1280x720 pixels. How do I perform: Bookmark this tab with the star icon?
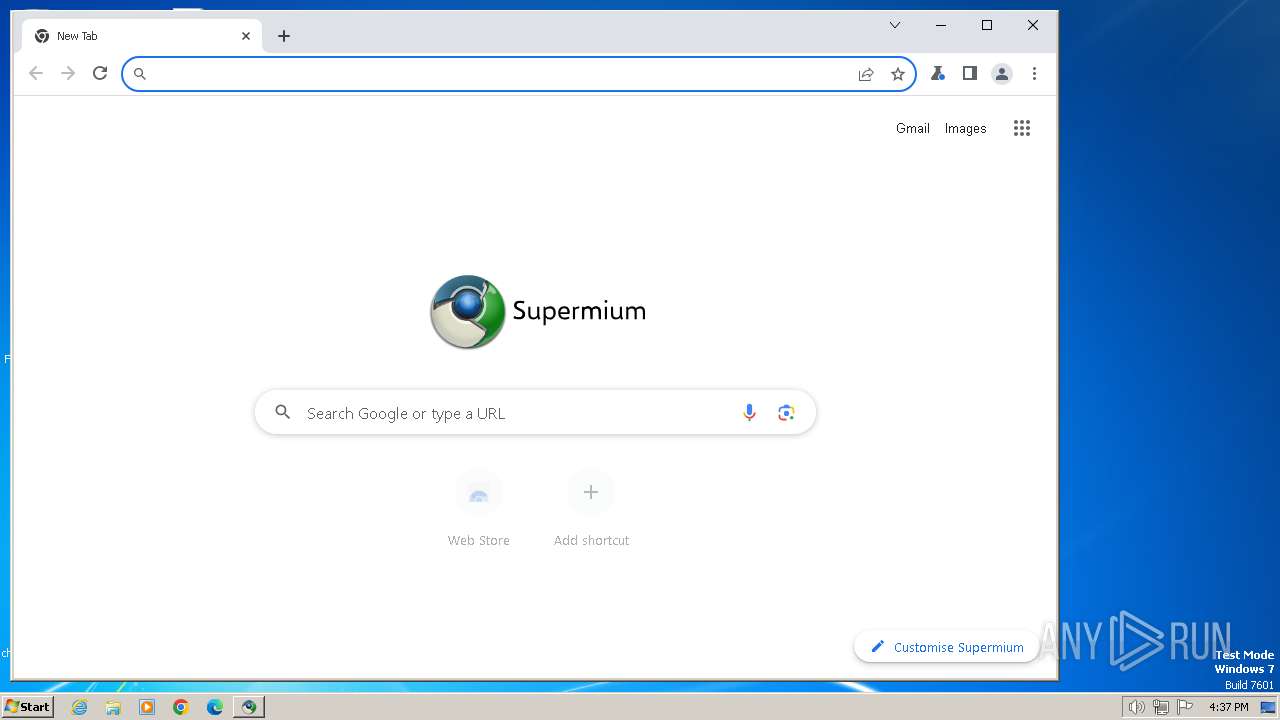coord(898,74)
